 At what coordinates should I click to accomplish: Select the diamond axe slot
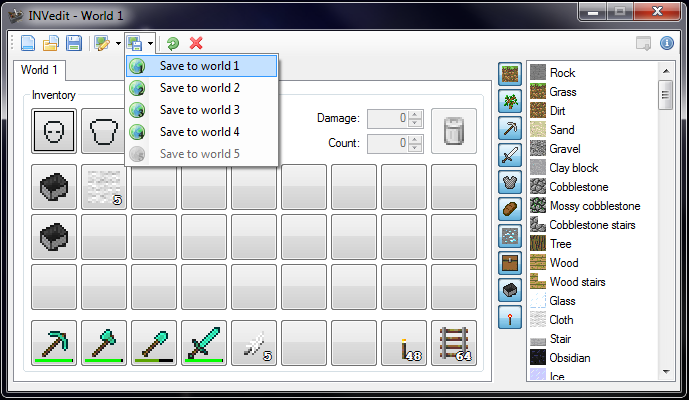pos(104,343)
